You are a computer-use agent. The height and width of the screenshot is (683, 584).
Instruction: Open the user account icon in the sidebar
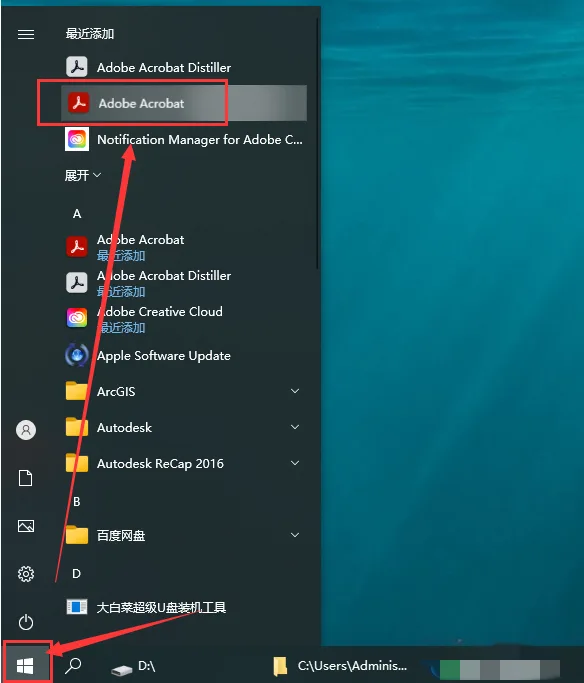[26, 430]
